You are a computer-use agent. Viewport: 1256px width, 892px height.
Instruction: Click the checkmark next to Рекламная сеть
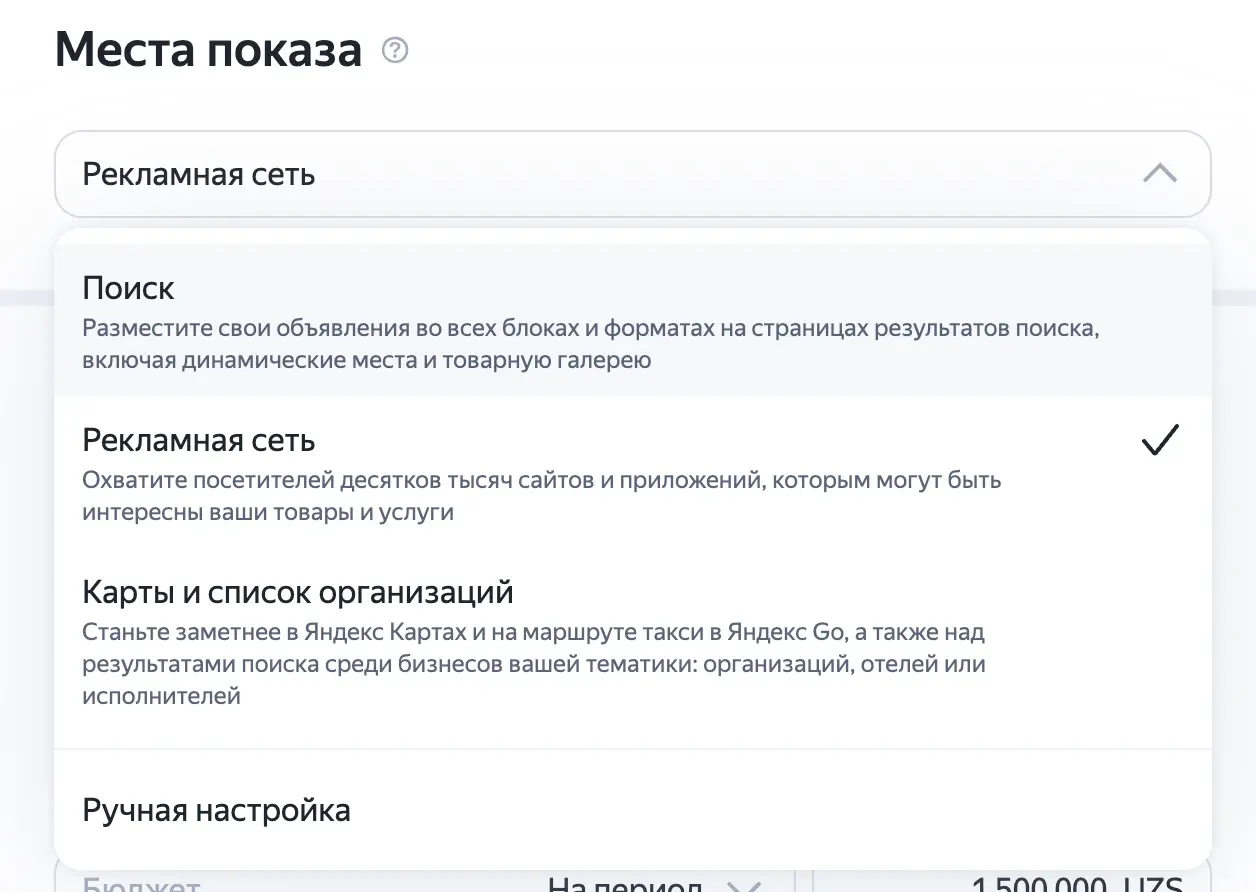pyautogui.click(x=1160, y=440)
